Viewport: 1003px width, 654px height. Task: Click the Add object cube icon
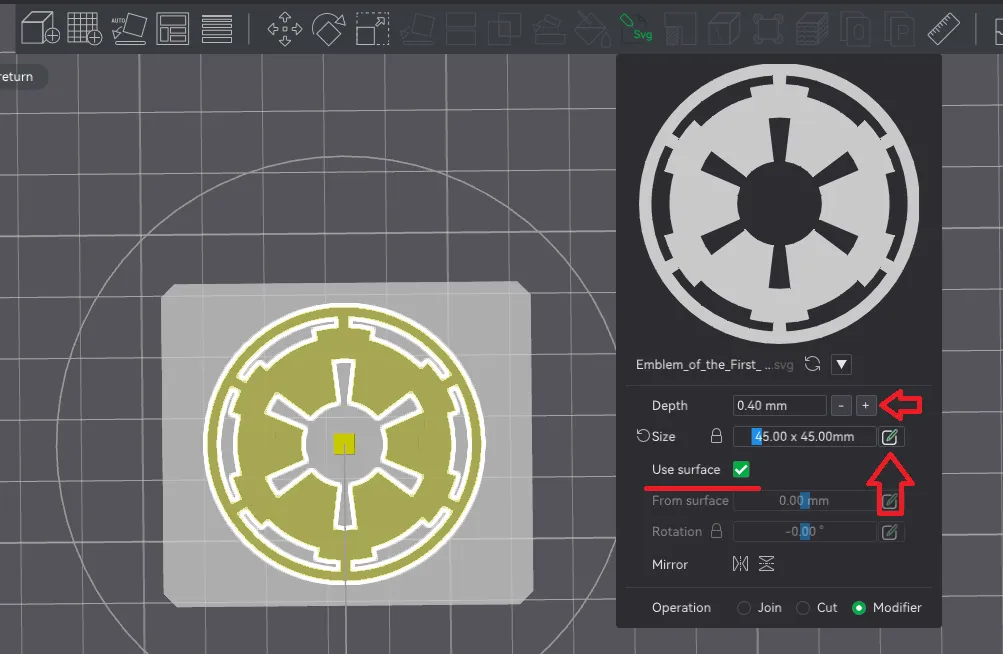[x=40, y=28]
